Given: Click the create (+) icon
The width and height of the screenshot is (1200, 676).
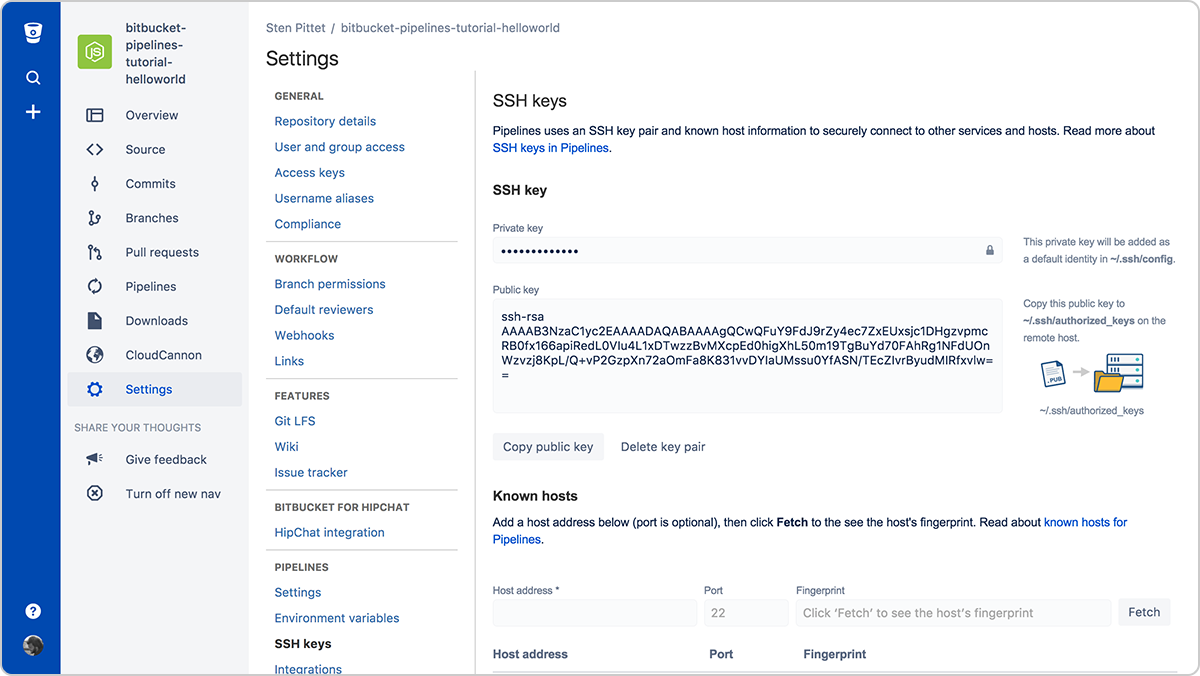Looking at the screenshot, I should [33, 112].
